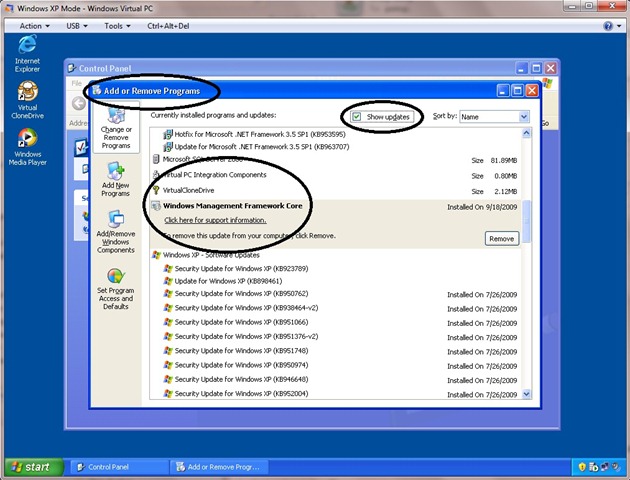Switch to Control Panel taskbar button
630x480 pixels.
(x=119, y=467)
